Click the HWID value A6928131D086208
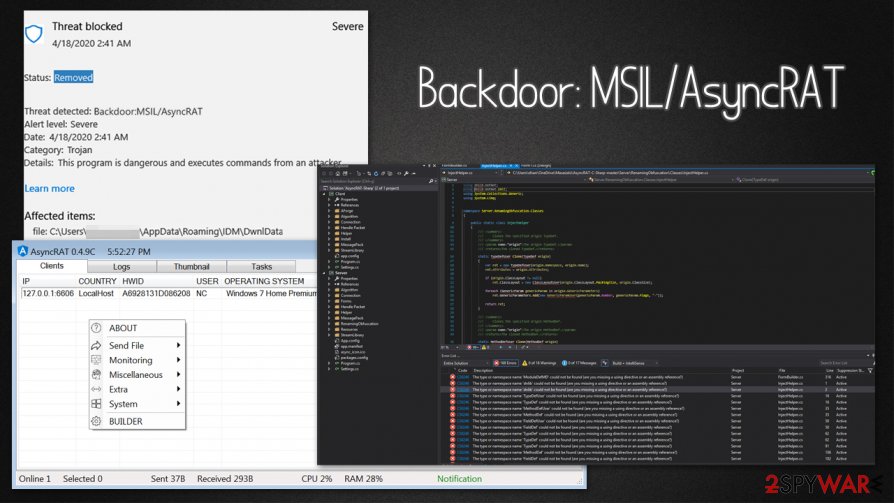The width and height of the screenshot is (894, 504). click(x=156, y=293)
